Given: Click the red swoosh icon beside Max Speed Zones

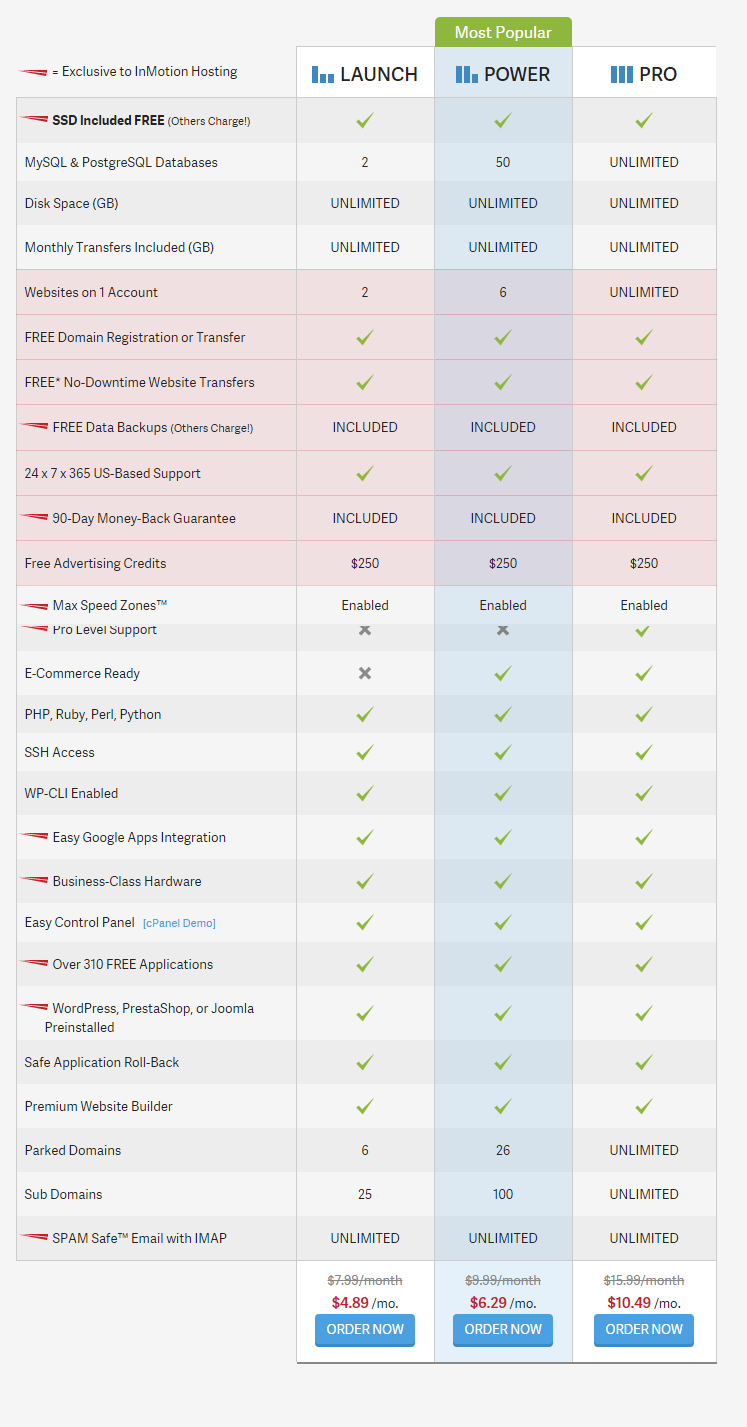Looking at the screenshot, I should tap(34, 606).
